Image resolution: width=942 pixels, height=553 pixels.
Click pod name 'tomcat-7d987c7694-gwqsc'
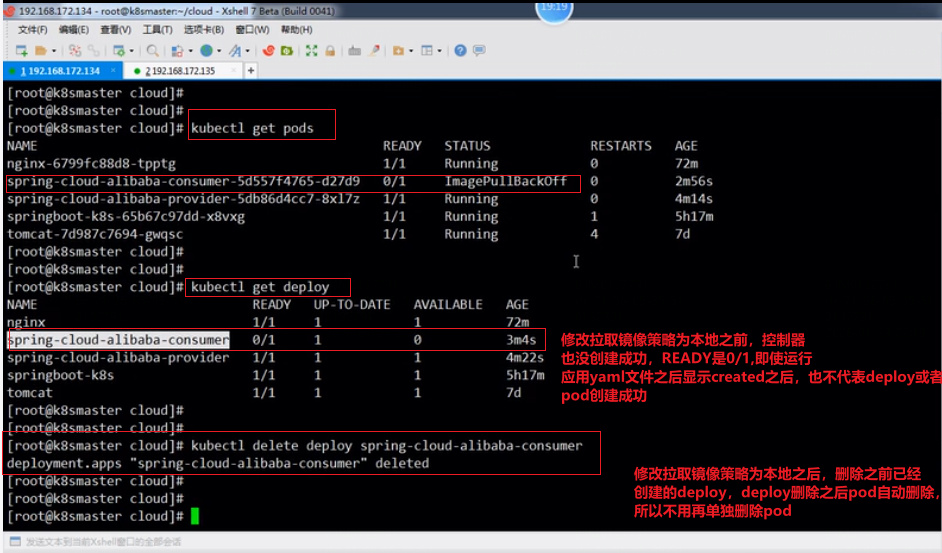point(95,234)
